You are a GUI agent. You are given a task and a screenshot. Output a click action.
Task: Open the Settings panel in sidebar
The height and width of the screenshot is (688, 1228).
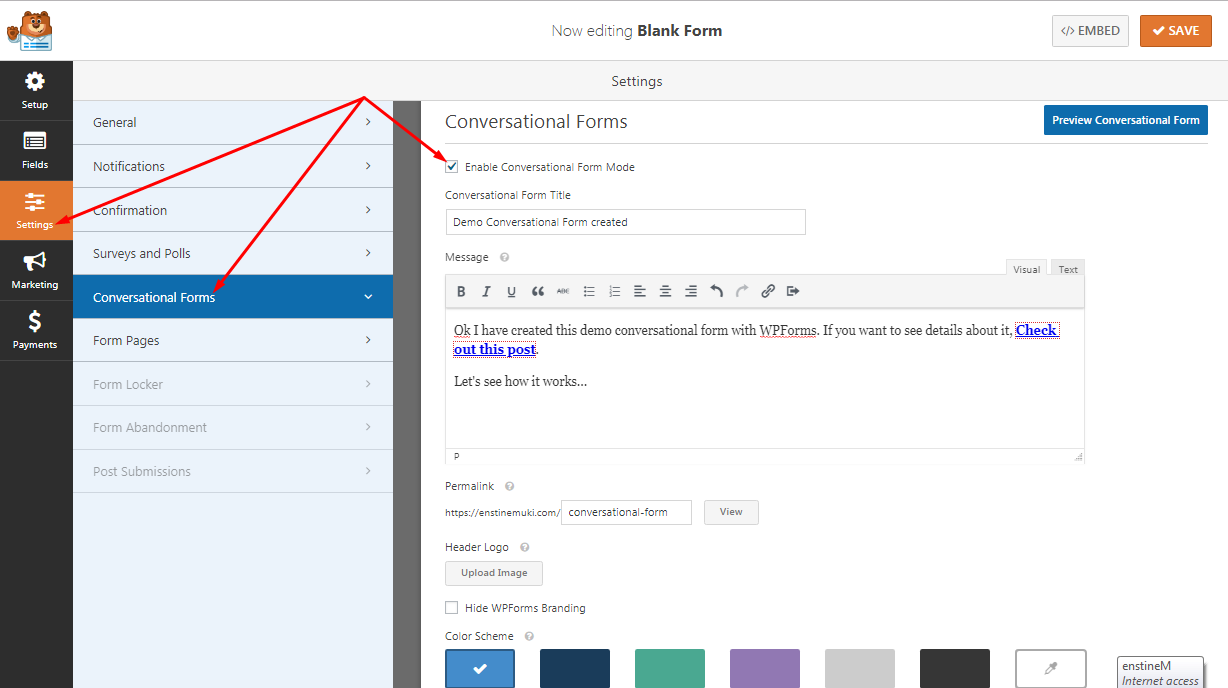click(x=35, y=210)
